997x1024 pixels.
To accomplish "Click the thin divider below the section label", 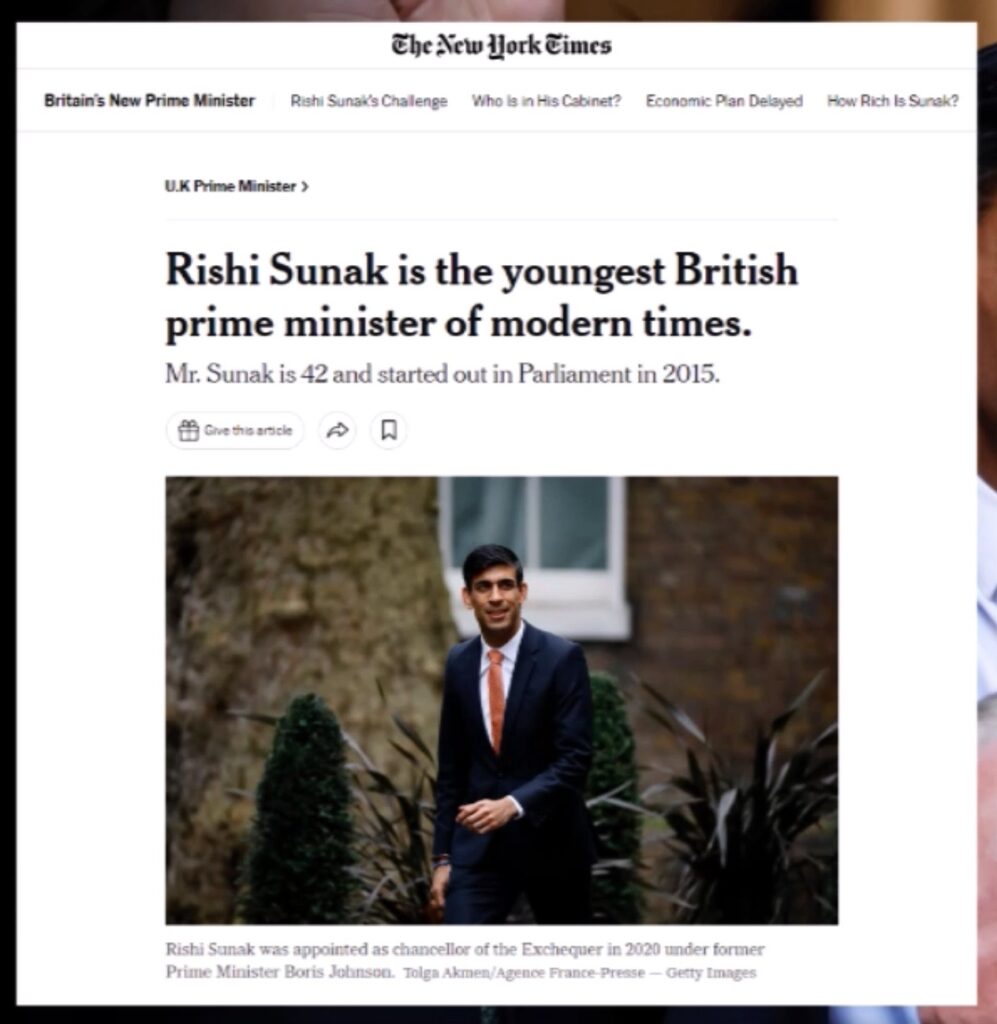I will (501, 220).
